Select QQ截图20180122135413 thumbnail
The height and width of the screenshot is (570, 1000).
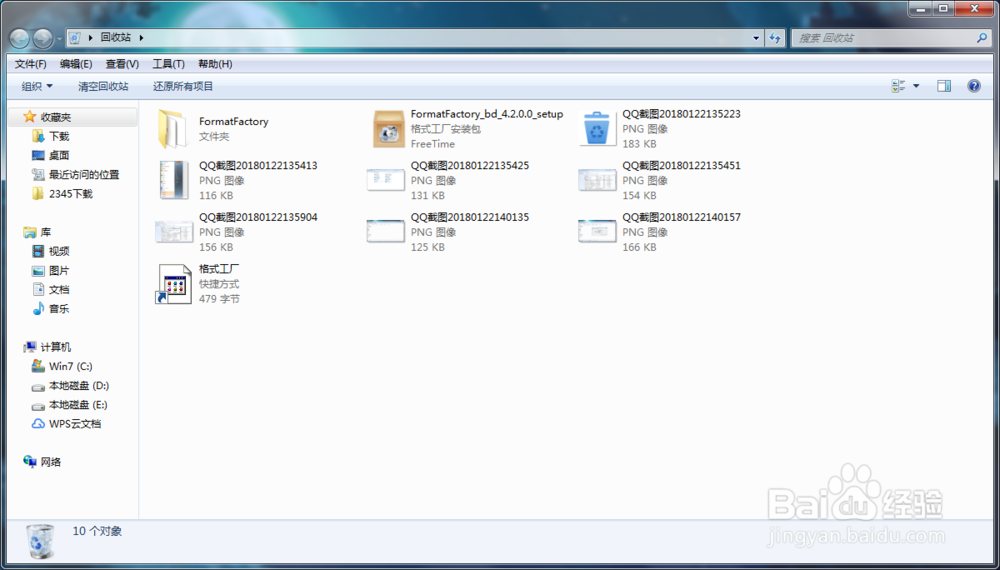coord(173,180)
